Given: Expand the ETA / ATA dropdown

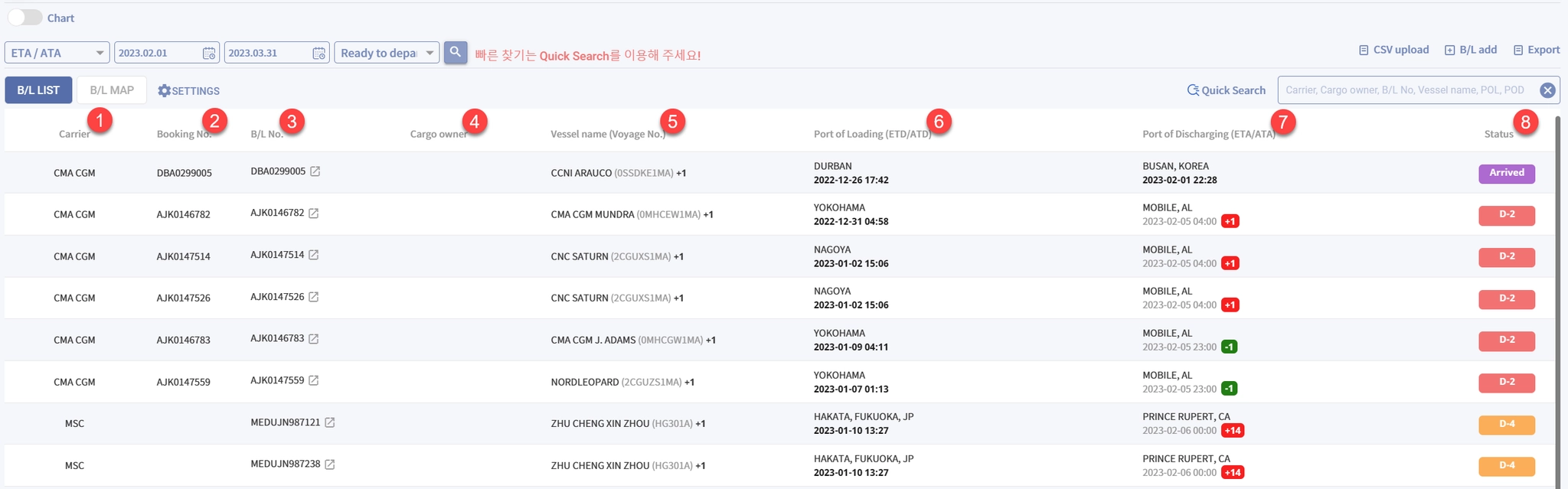Looking at the screenshot, I should [x=100, y=53].
